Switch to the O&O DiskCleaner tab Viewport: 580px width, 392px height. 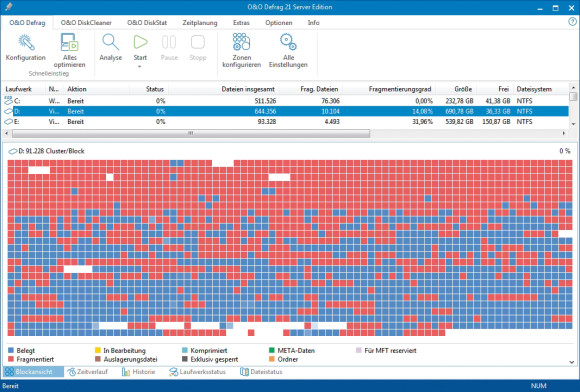click(x=86, y=23)
